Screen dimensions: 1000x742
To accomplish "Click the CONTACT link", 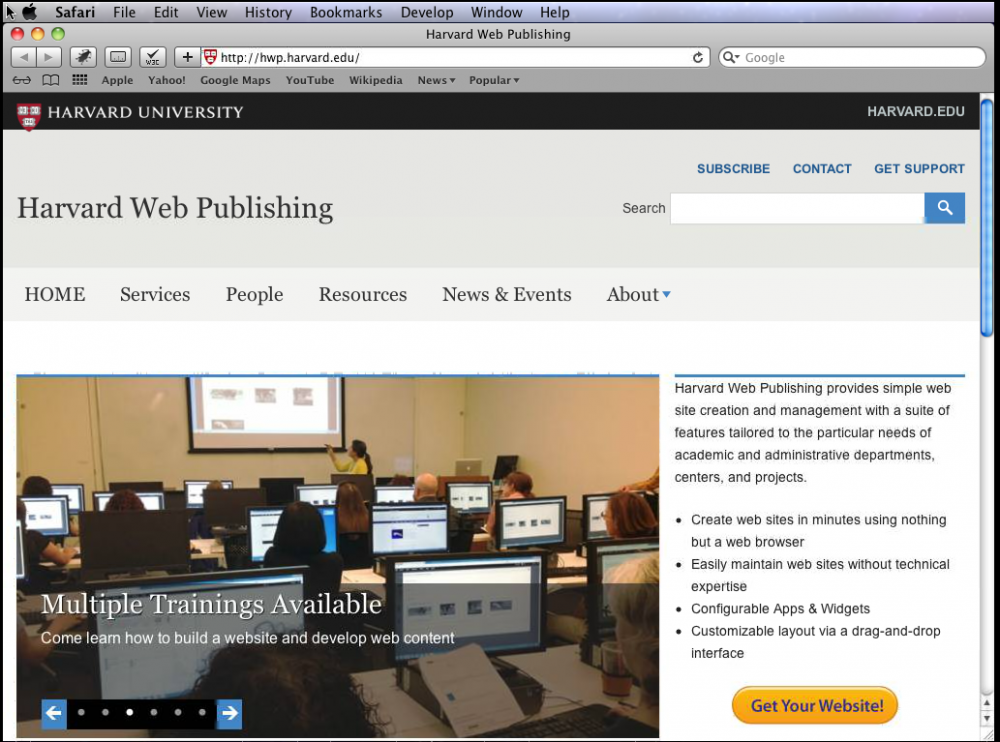I will (x=822, y=168).
